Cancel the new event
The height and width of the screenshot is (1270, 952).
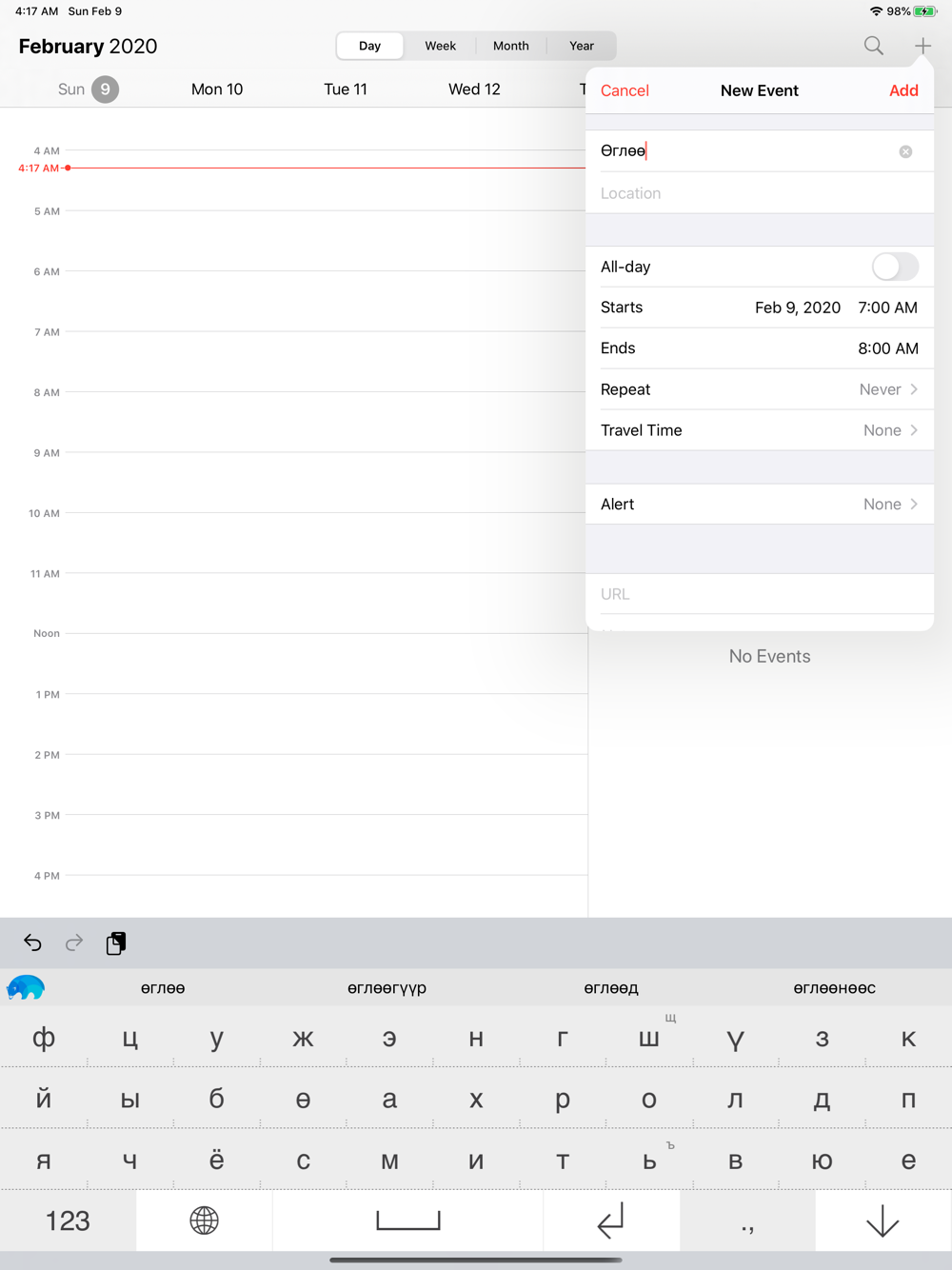(625, 90)
